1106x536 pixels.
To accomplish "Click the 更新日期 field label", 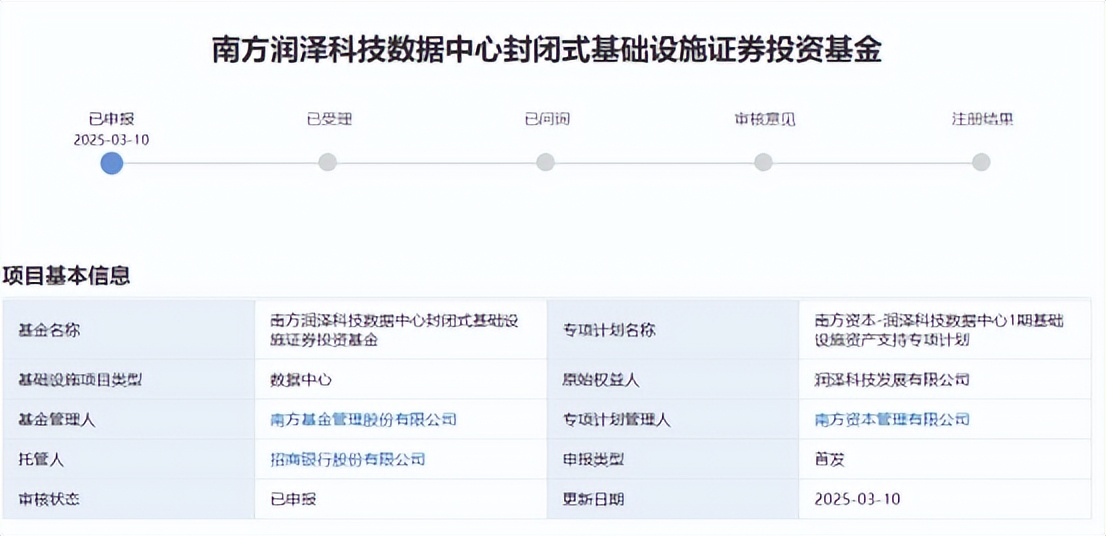I will point(593,499).
